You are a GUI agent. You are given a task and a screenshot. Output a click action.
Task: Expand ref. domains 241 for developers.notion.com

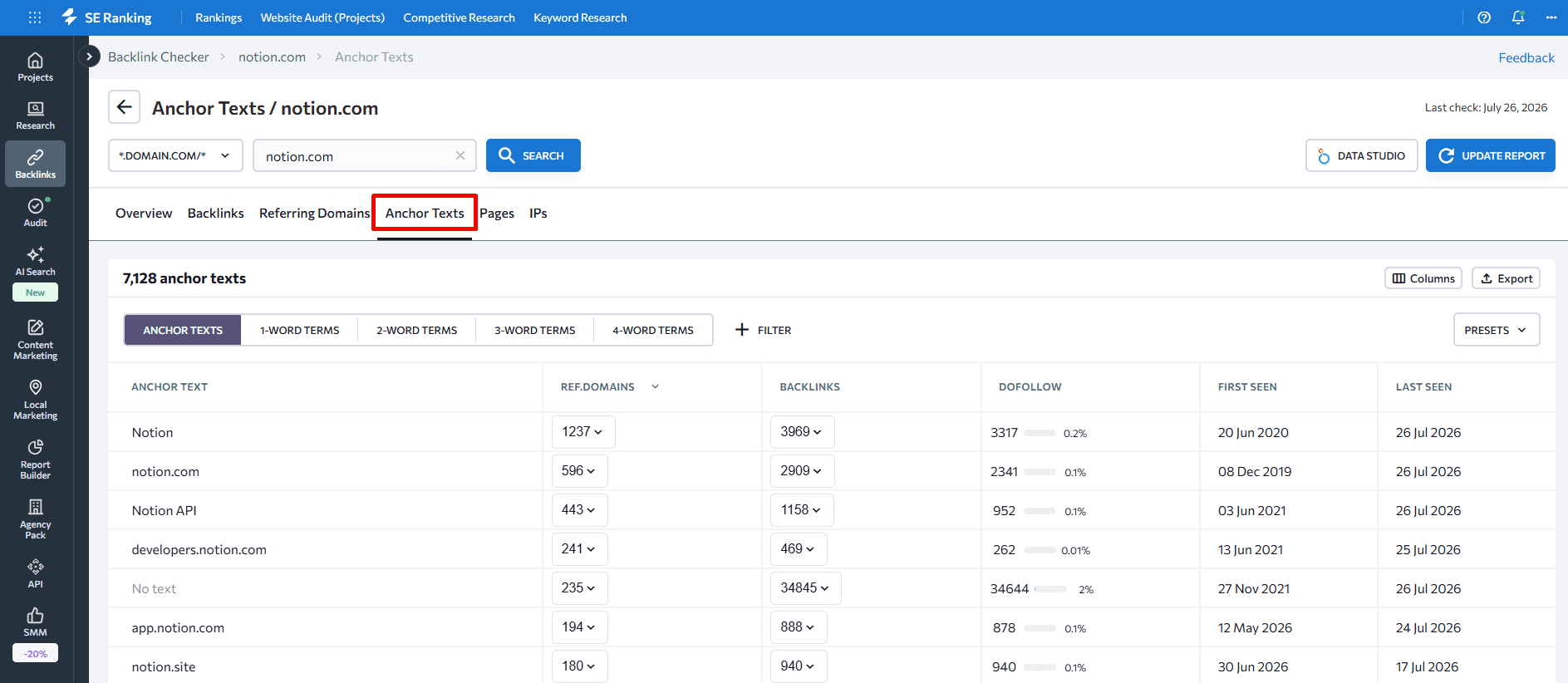click(x=579, y=549)
